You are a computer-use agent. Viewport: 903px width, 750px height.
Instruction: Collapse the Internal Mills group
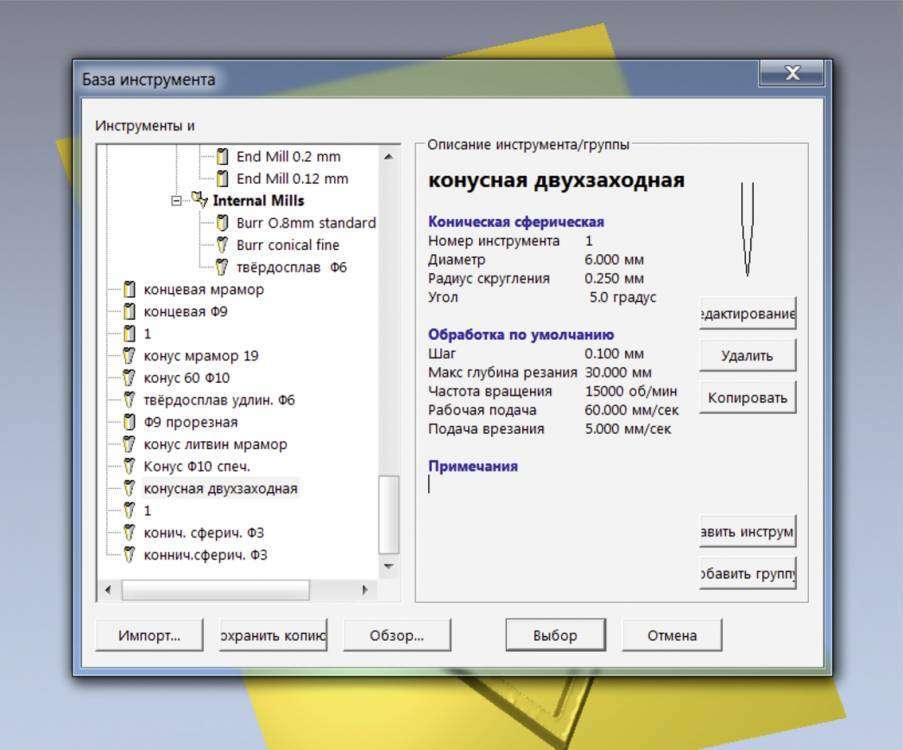click(x=177, y=201)
